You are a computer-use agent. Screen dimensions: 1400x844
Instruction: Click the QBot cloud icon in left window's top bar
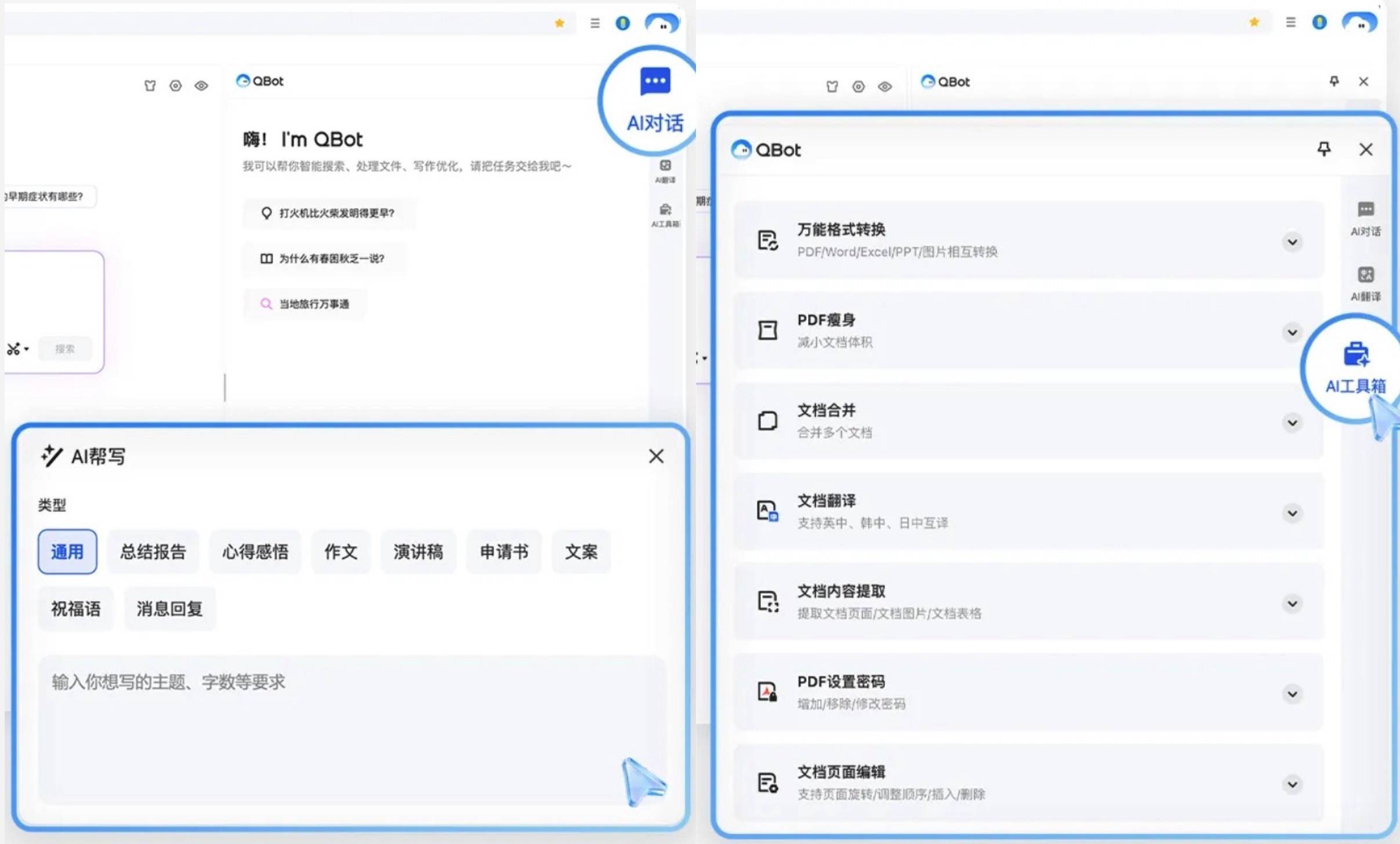tap(662, 24)
